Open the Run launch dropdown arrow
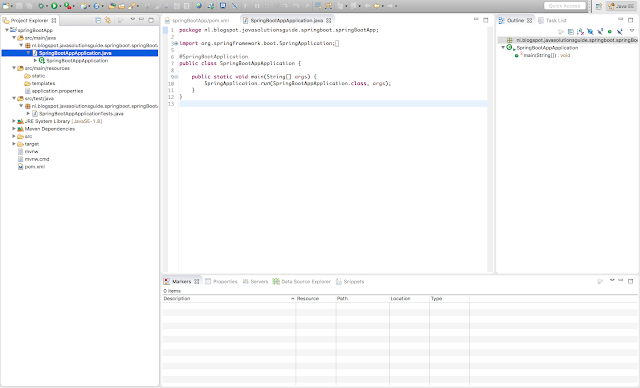Image resolution: width=640 pixels, height=388 pixels. coord(60,6)
